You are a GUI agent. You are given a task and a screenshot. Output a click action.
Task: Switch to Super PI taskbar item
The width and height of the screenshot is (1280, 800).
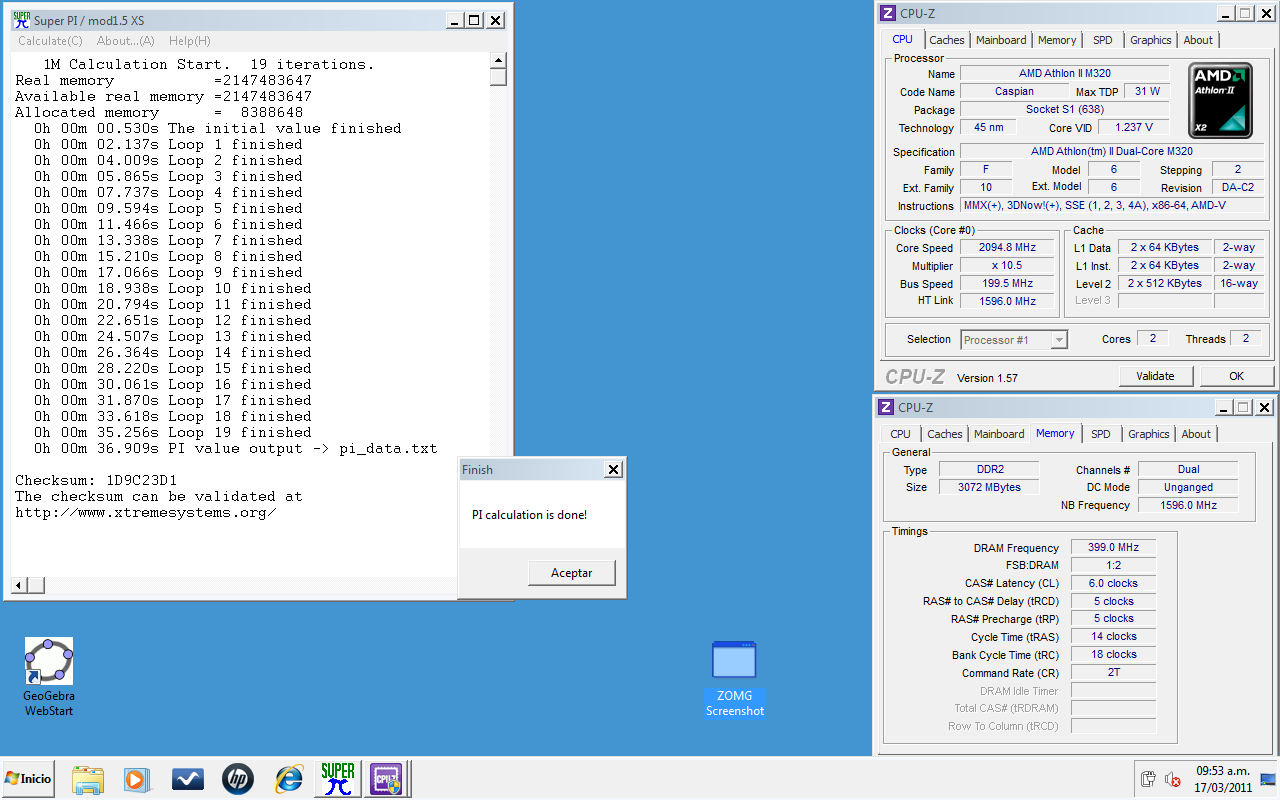coord(337,778)
